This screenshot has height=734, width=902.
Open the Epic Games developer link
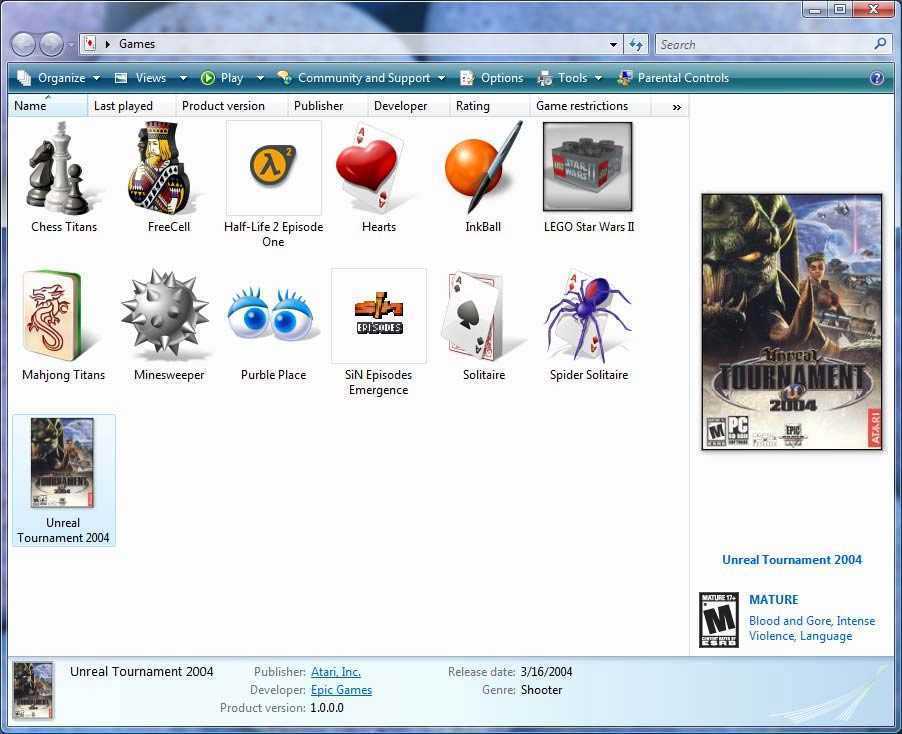(x=341, y=690)
